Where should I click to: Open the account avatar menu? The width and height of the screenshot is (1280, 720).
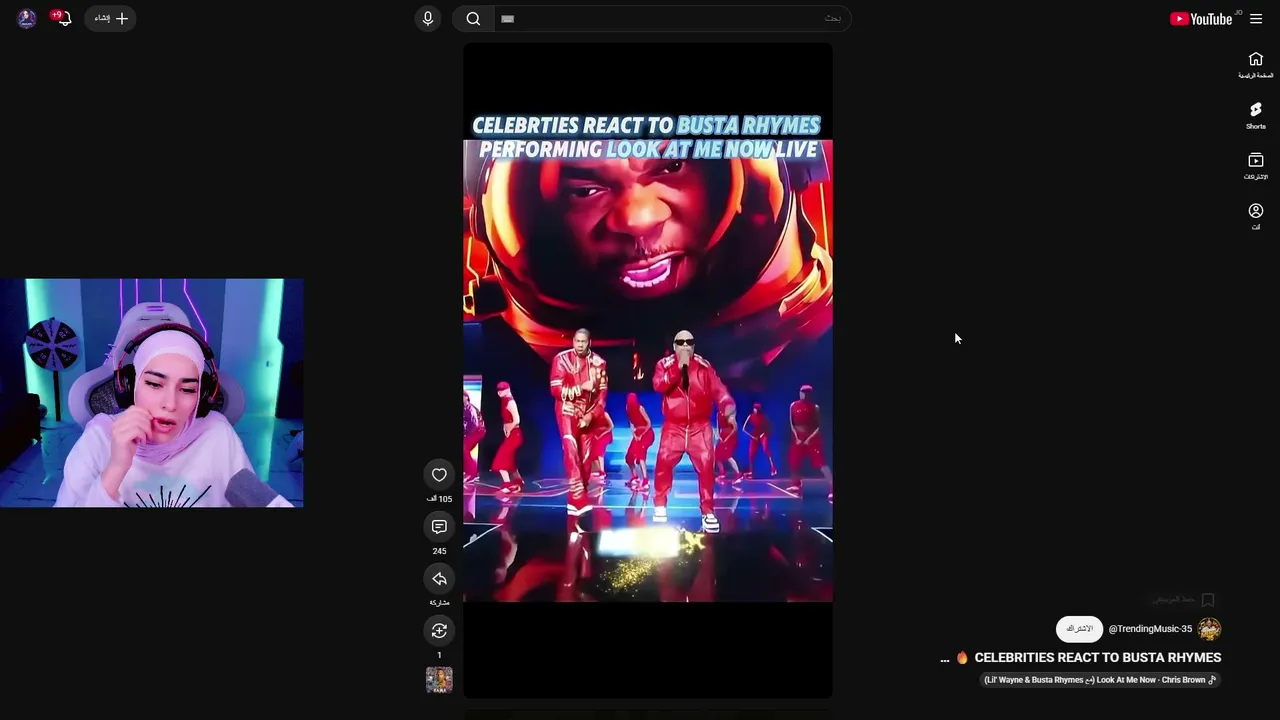pos(27,19)
